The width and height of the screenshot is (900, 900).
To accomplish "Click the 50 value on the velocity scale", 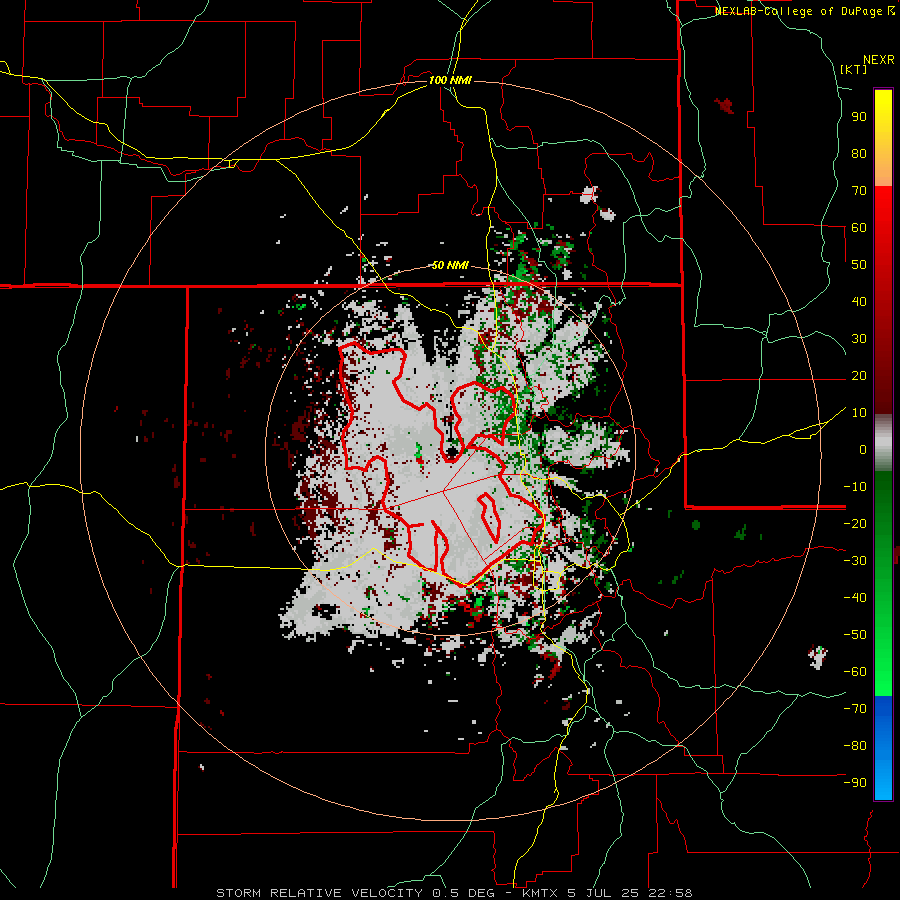I will [x=859, y=265].
